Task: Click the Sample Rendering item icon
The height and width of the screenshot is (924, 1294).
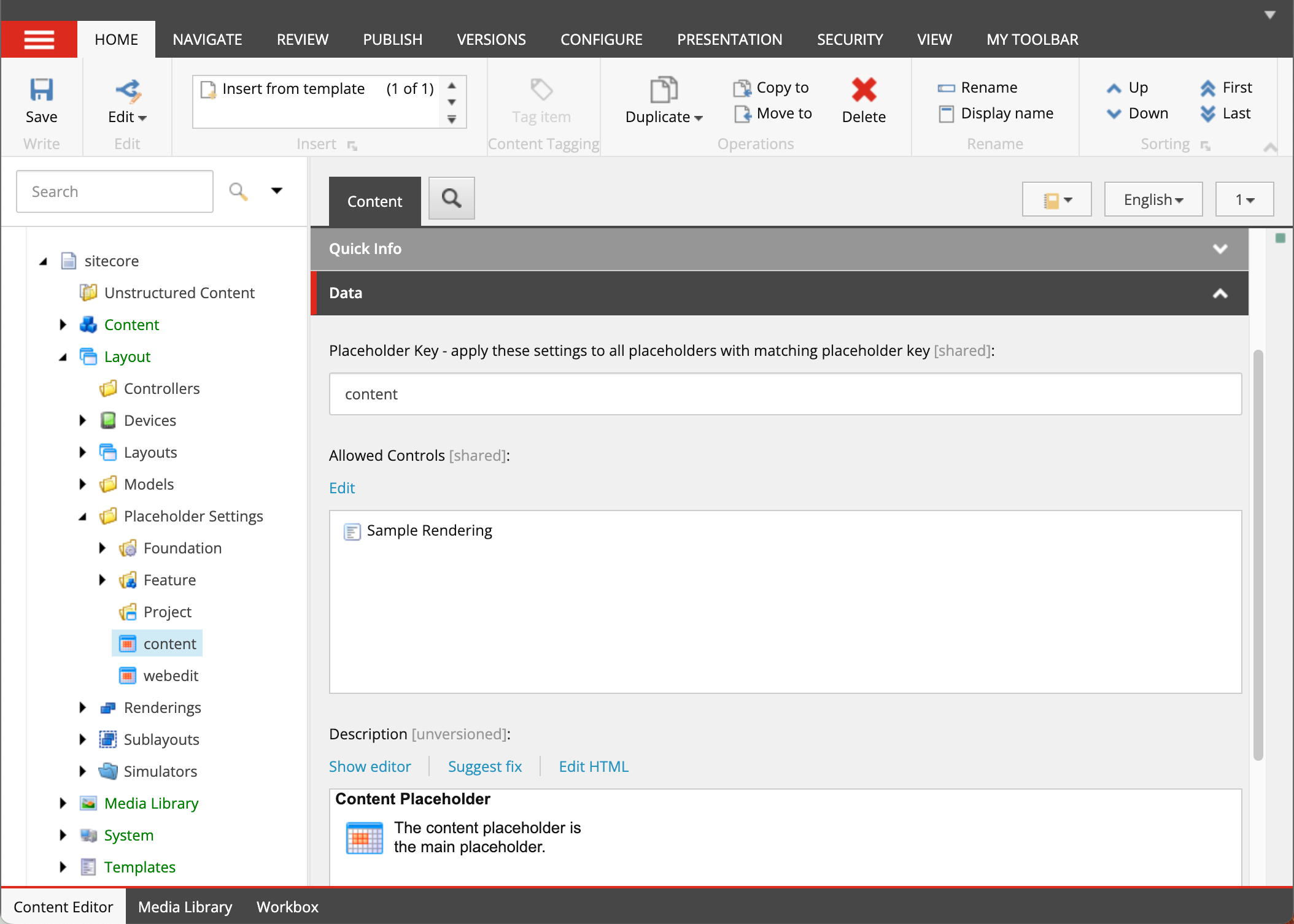Action: (352, 531)
